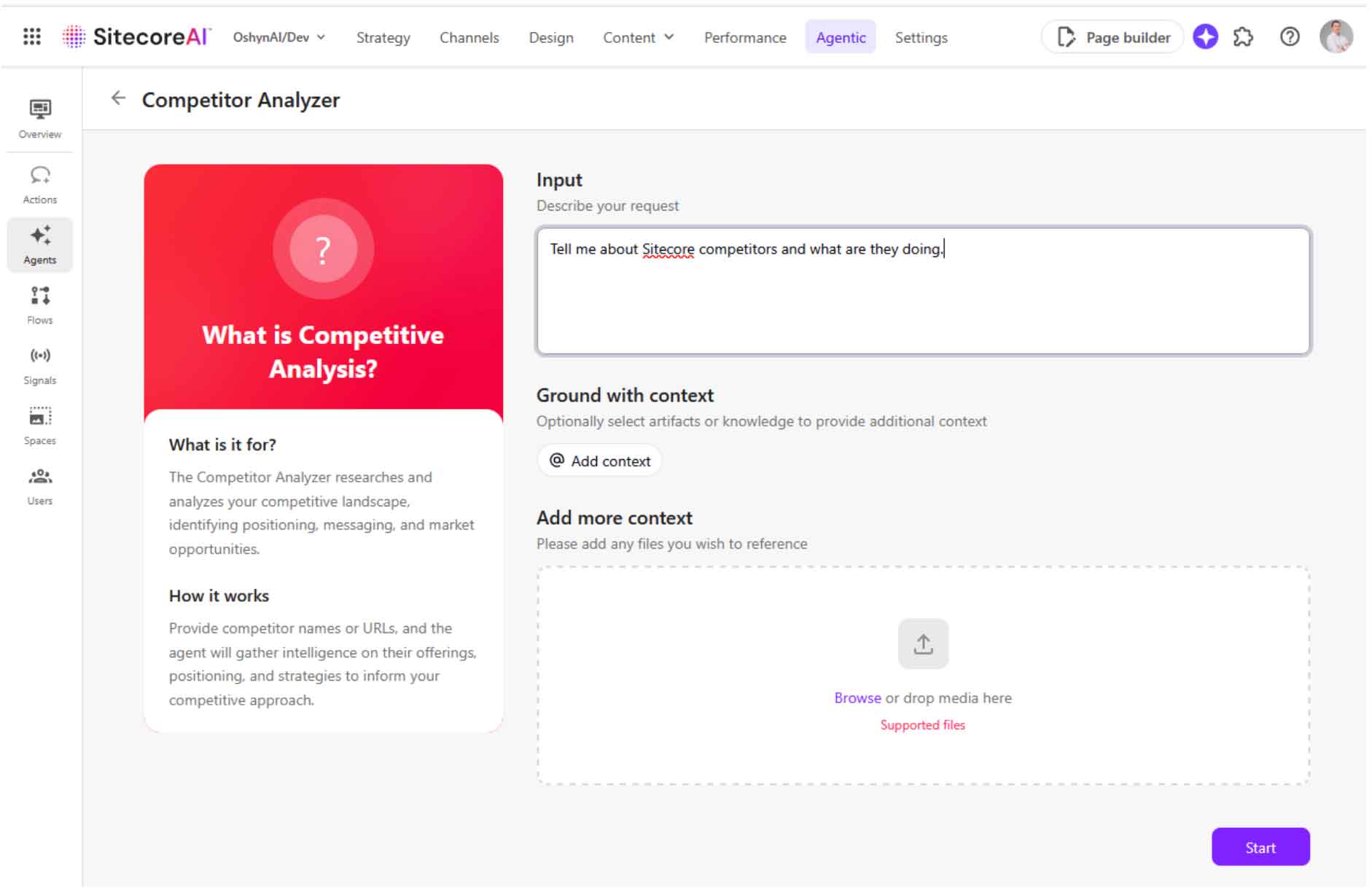Open the Design menu
This screenshot has width=1372, height=889.
pos(550,37)
